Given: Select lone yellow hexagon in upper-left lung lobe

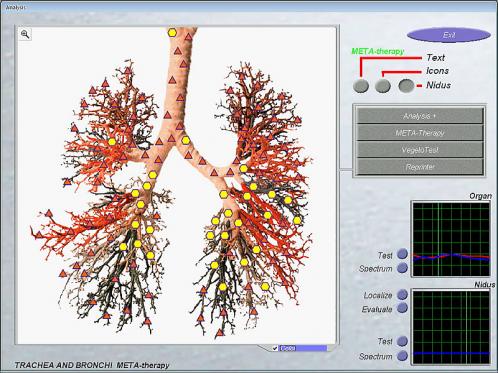Looking at the screenshot, I should coord(112,142).
